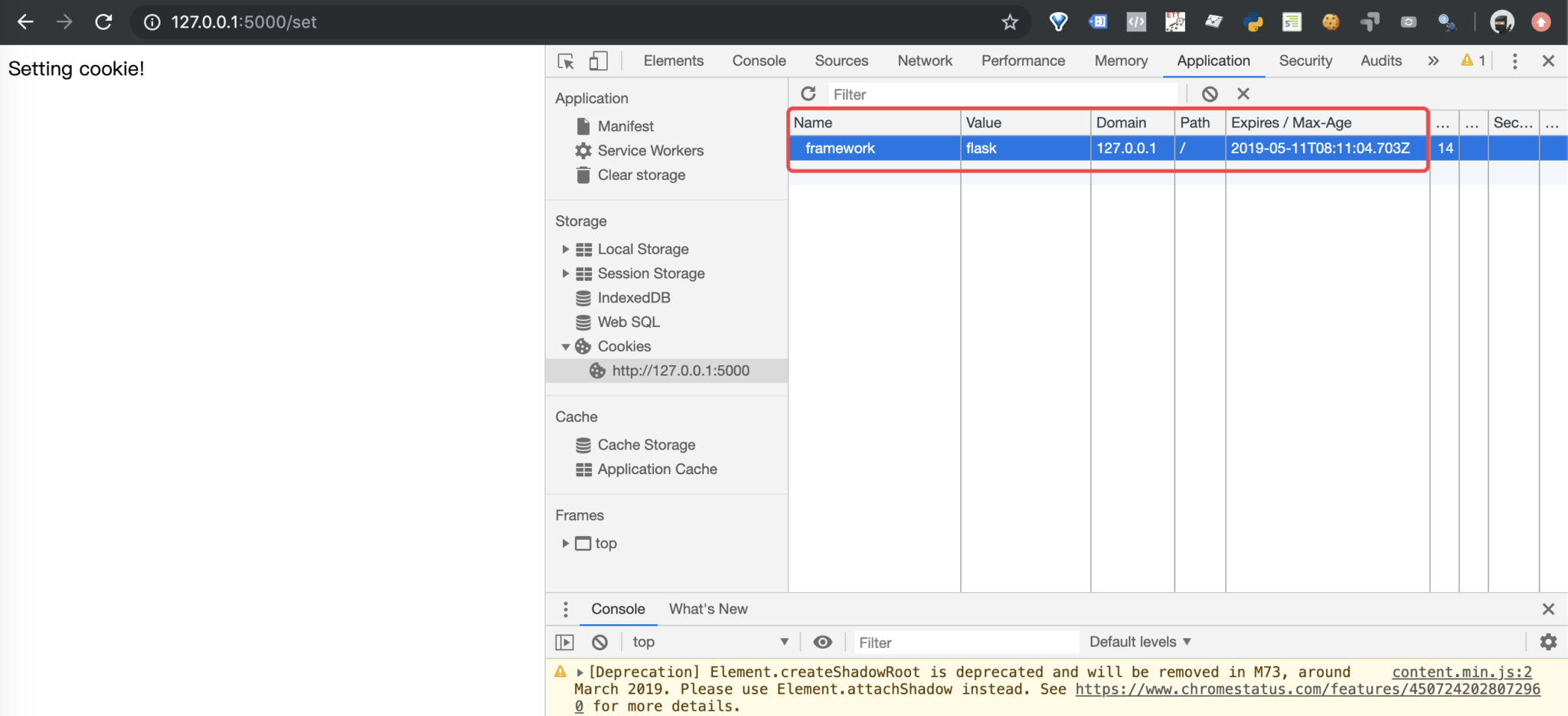Screen dimensions: 1568x716
Task: Clear the console with the block icon
Action: point(600,642)
